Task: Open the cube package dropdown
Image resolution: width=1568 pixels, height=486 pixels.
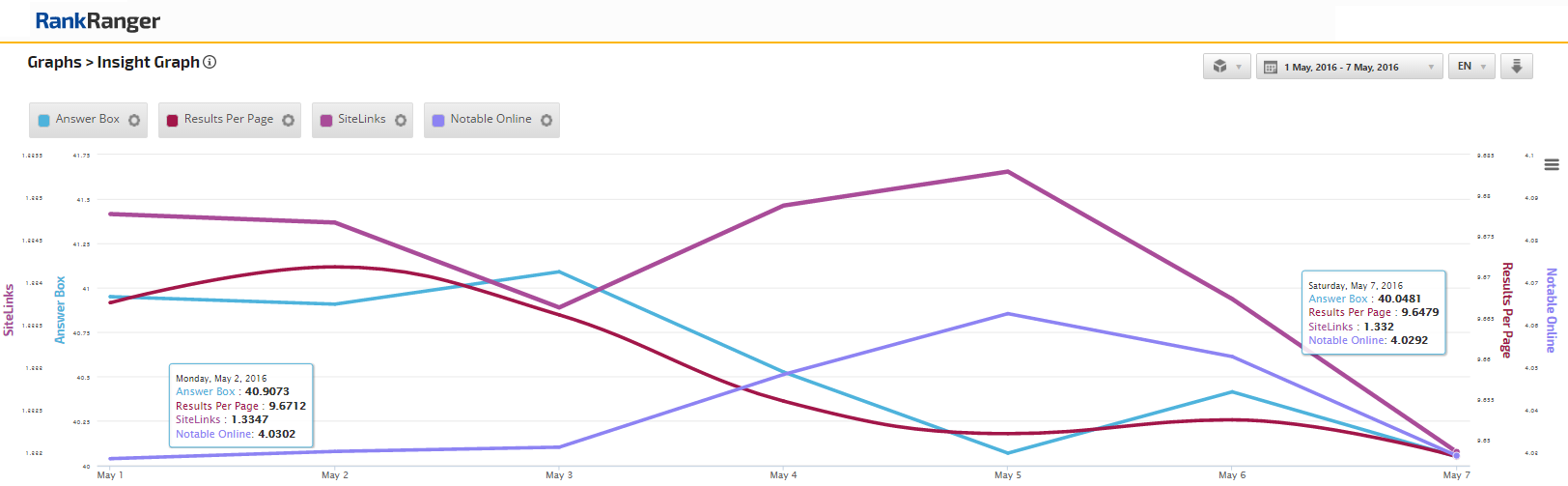Action: (1227, 67)
